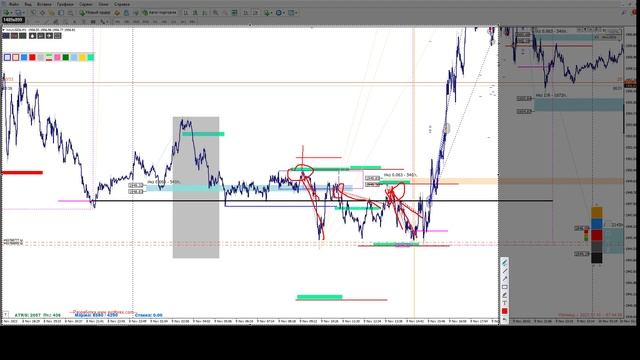This screenshot has height=360, width=640.
Task: Click the new chart icon in toolbar
Action: click(7, 13)
